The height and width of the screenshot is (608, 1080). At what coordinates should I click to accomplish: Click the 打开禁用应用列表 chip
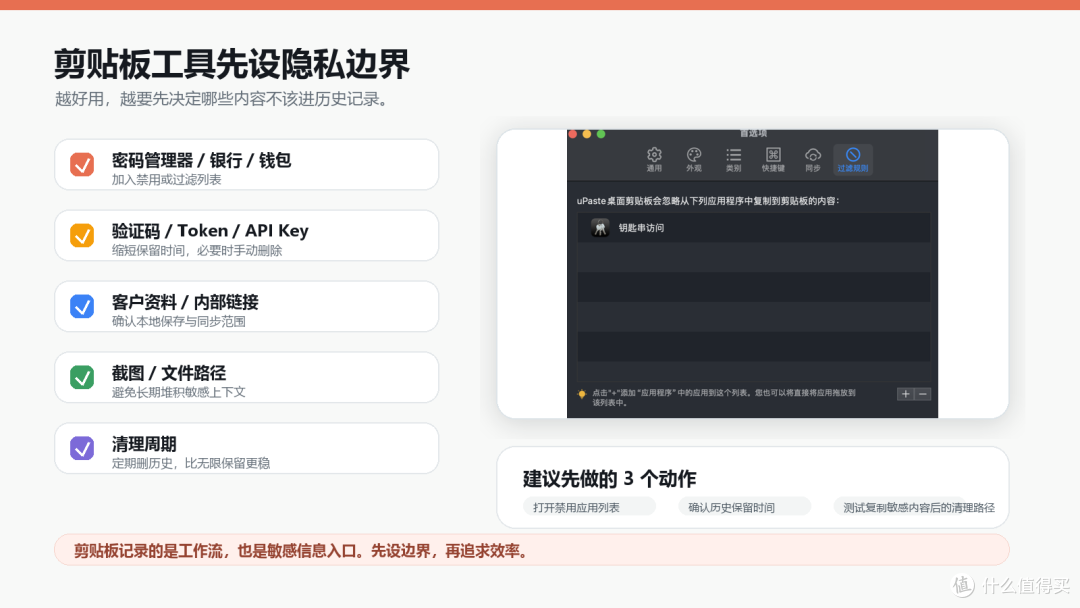pyautogui.click(x=589, y=507)
